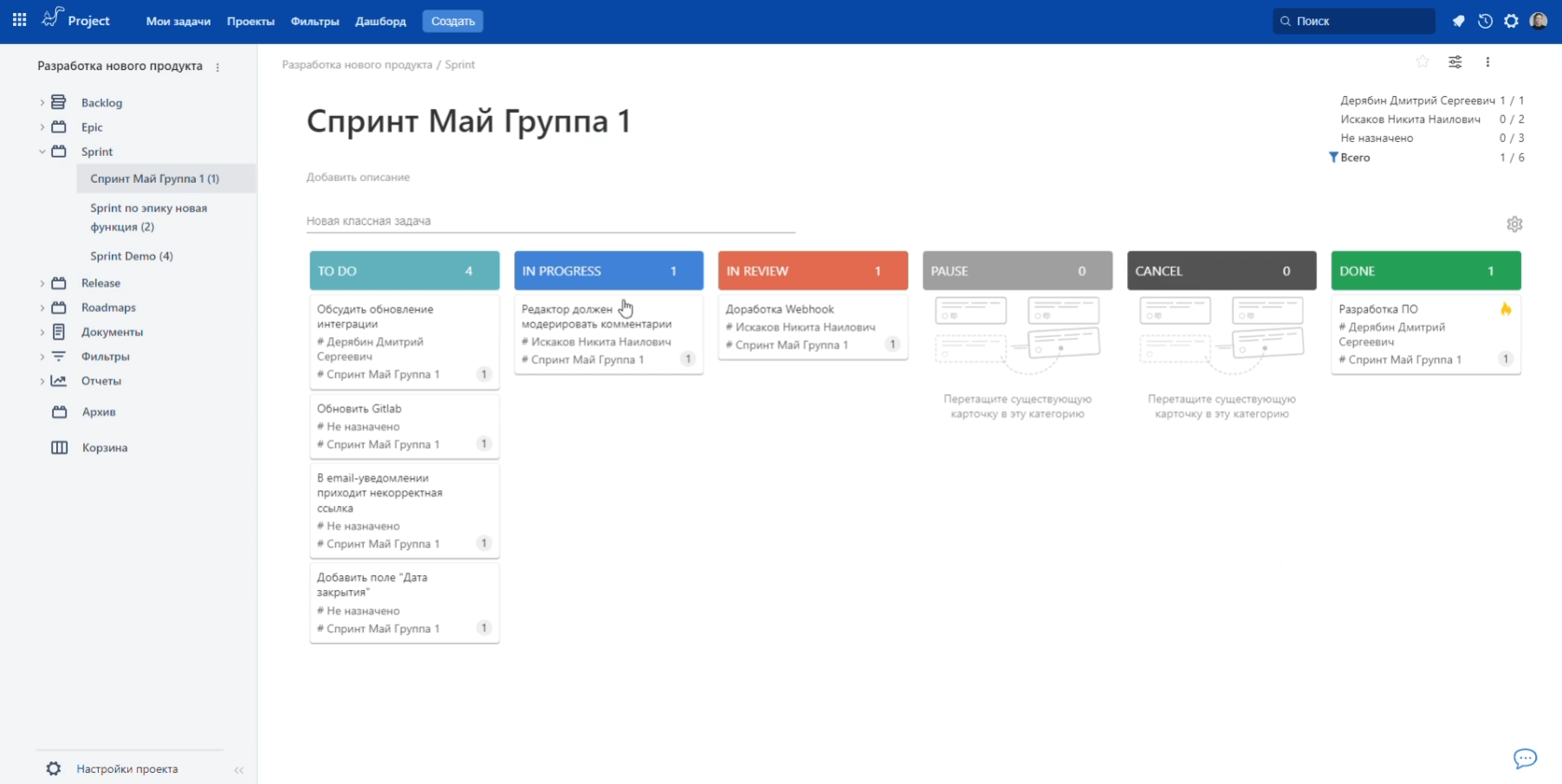Open the three-dot page options menu
Screen dimensions: 1562x784
point(1487,62)
